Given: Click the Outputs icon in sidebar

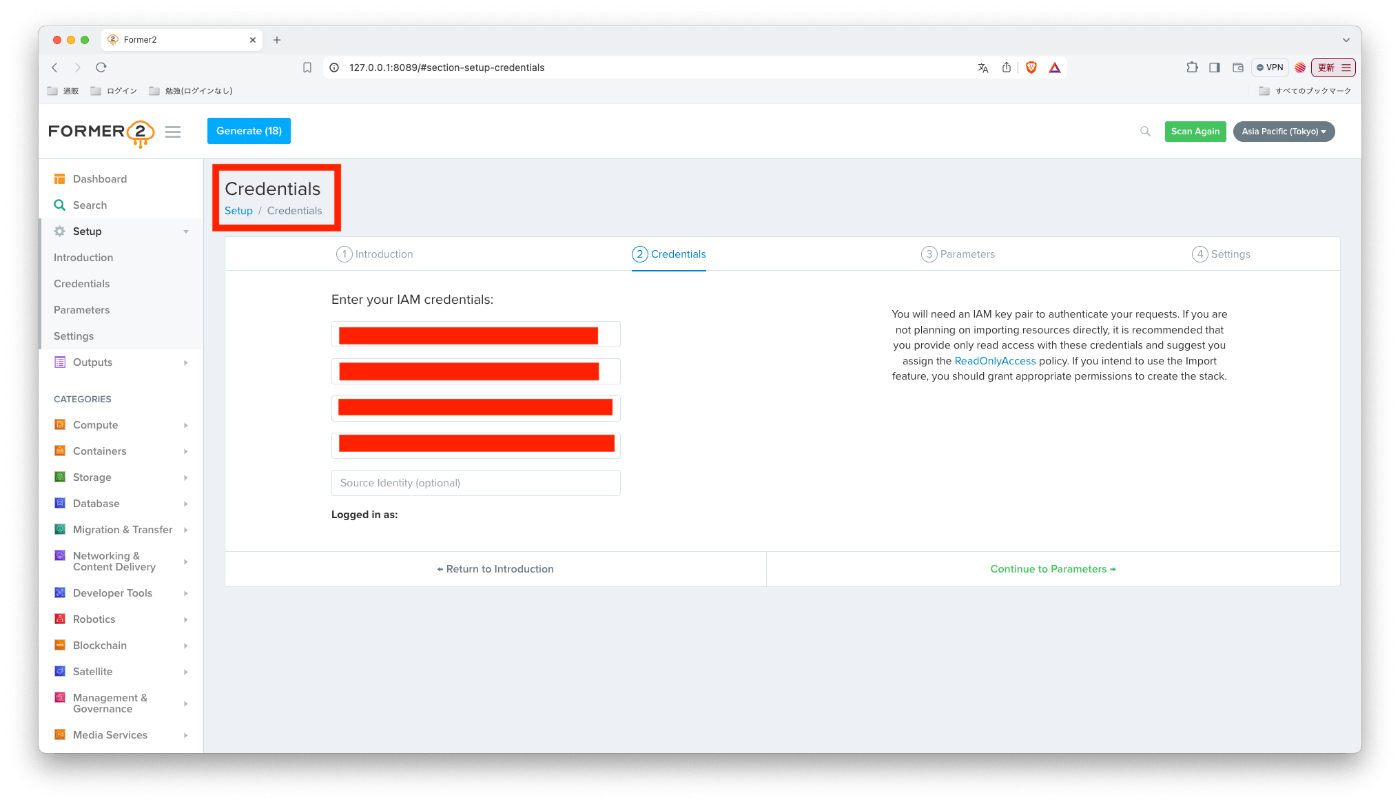Looking at the screenshot, I should 60,362.
